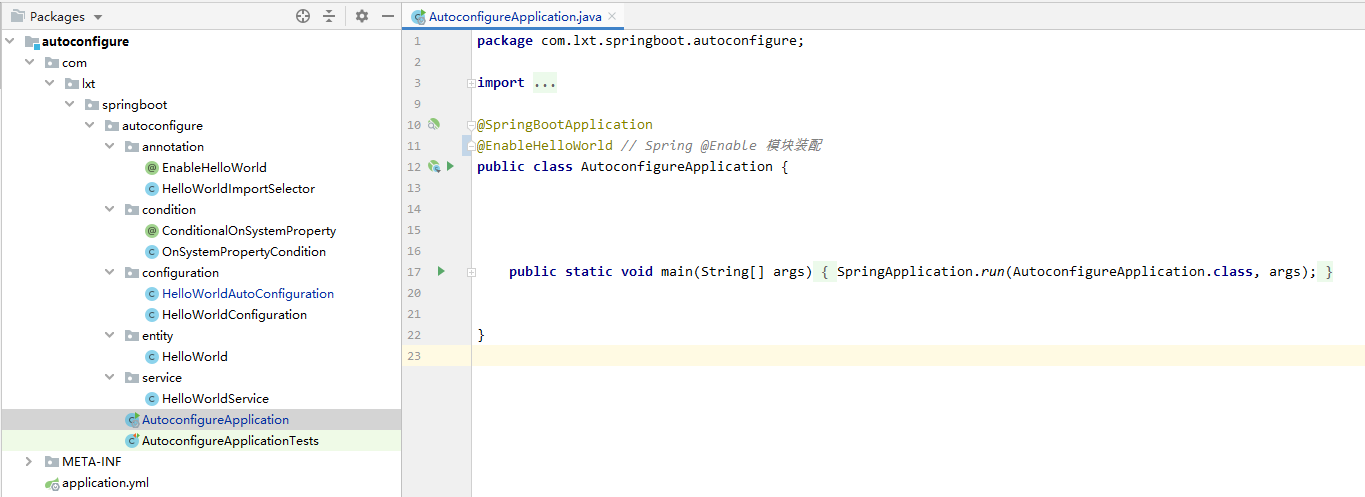Viewport: 1365px width, 497px height.
Task: Select HelloWorldConfiguration class
Action: click(234, 314)
